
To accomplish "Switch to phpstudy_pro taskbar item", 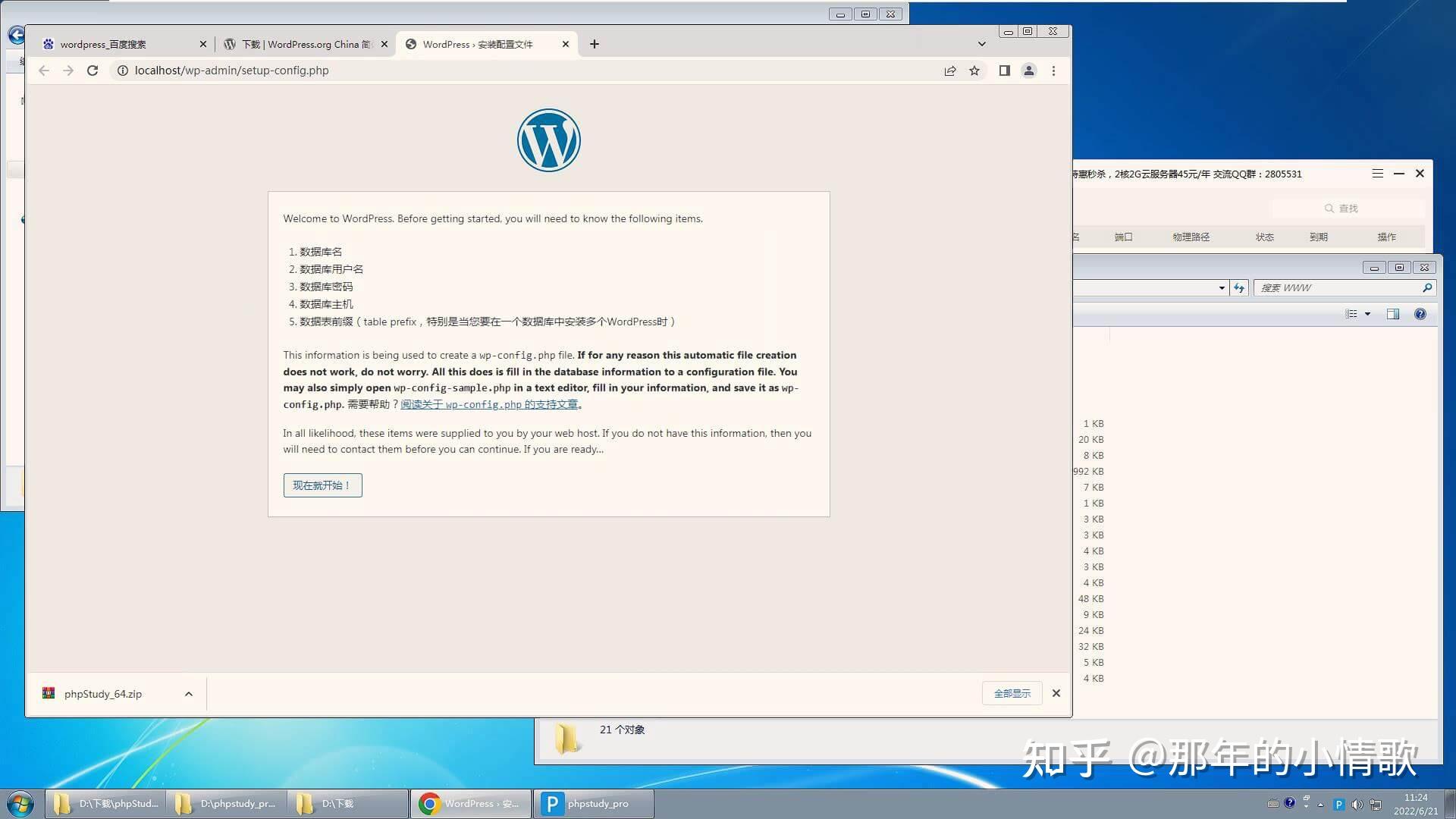I will click(x=594, y=804).
